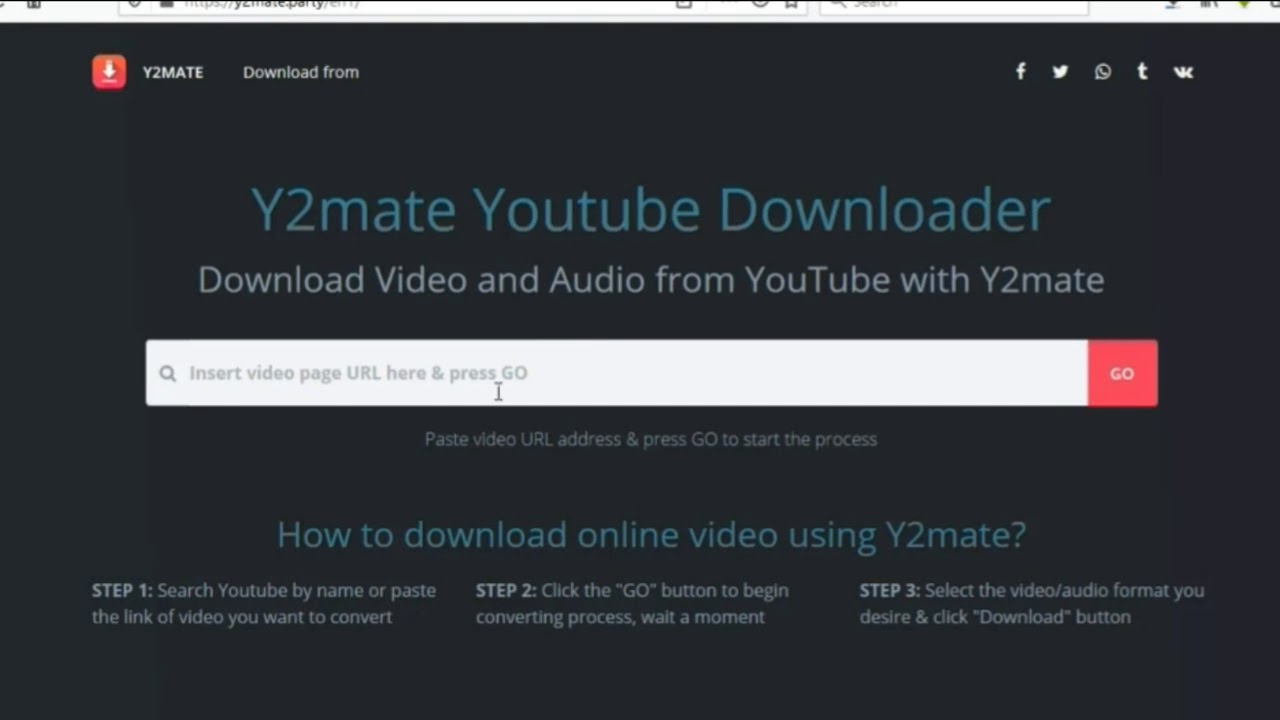Focus the "Insert video page URL" field
This screenshot has width=1280, height=720.
click(x=617, y=373)
